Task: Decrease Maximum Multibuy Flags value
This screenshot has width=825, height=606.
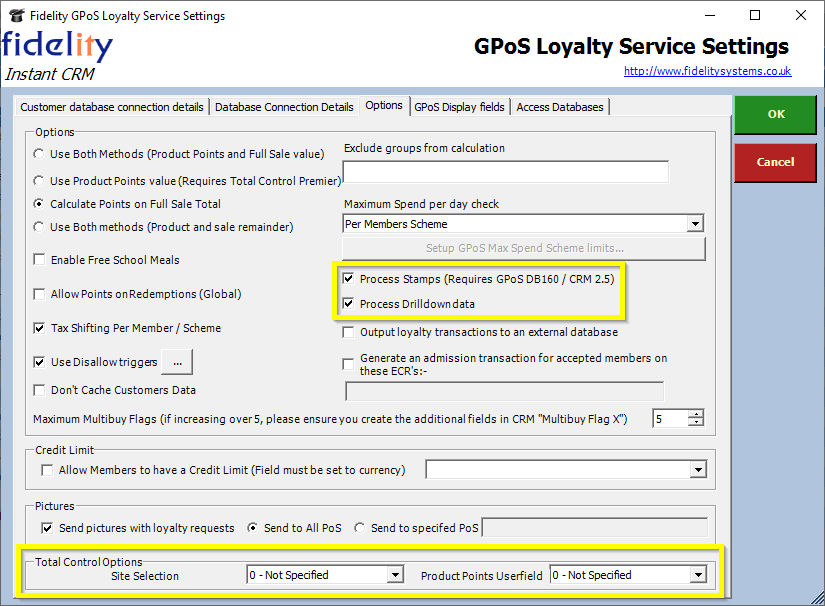Action: coord(696,422)
